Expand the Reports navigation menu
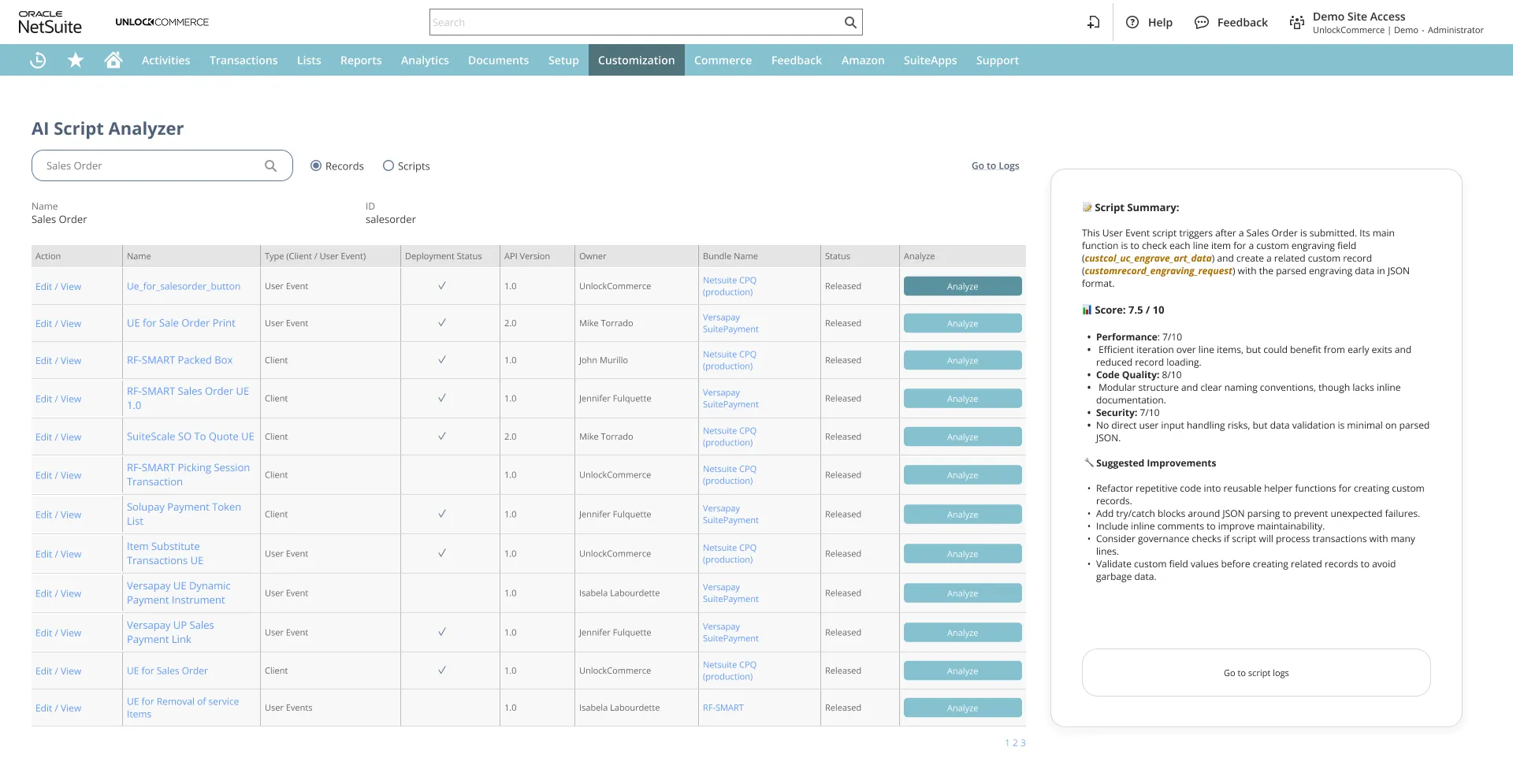The height and width of the screenshot is (784, 1513). click(361, 61)
